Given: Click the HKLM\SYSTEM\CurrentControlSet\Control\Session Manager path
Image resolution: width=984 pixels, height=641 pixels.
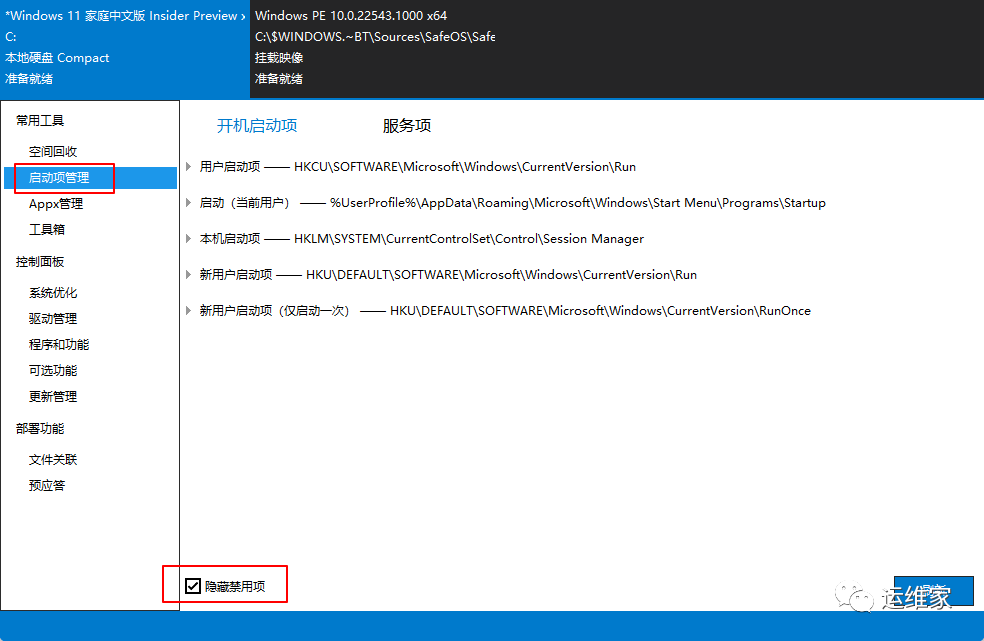Looking at the screenshot, I should click(469, 239).
